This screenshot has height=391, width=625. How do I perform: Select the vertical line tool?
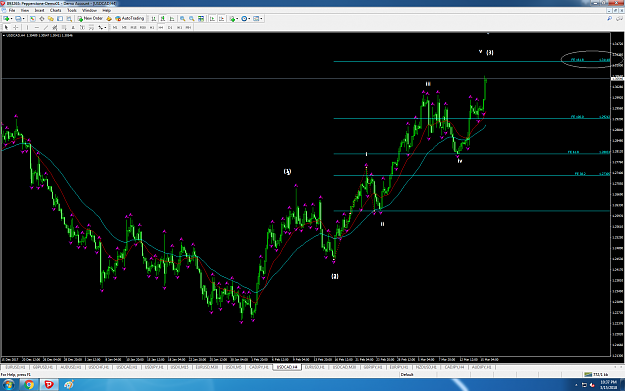pyautogui.click(x=27, y=28)
